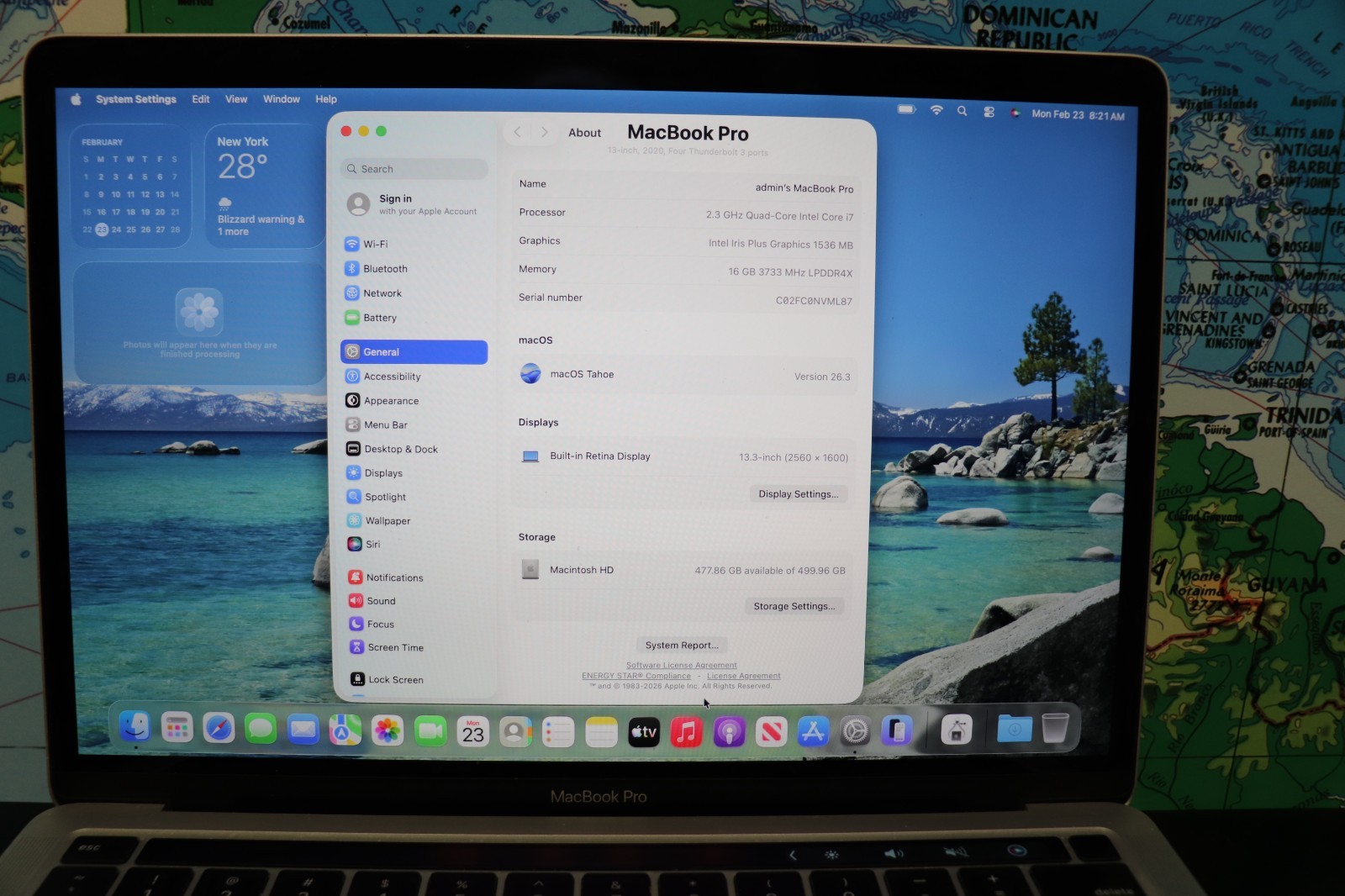
Task: Open Notes from the Dock
Action: [601, 732]
